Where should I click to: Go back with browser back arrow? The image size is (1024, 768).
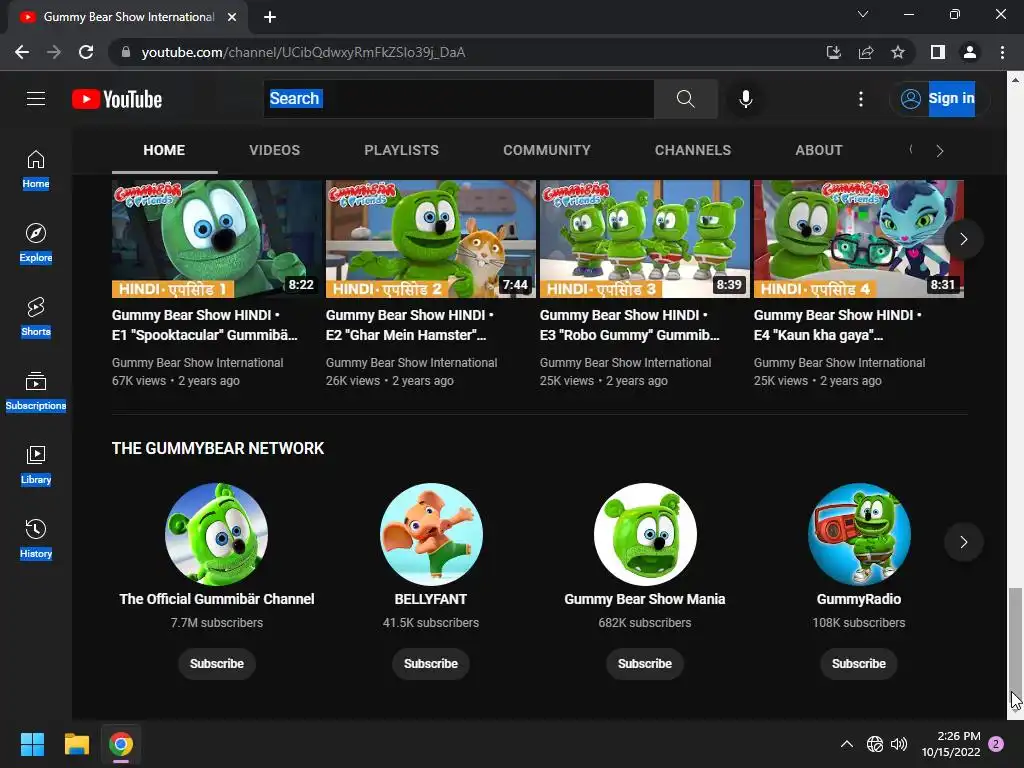22,52
